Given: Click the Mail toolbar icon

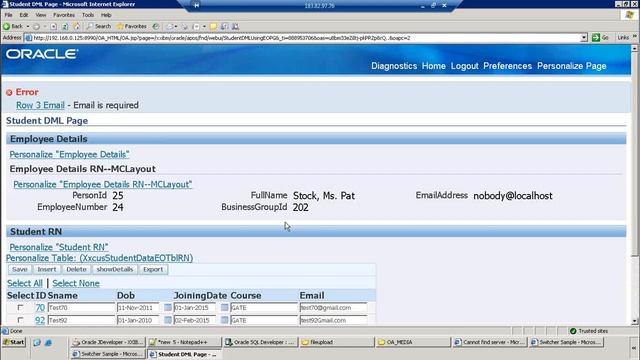Looking at the screenshot, I should 170,27.
